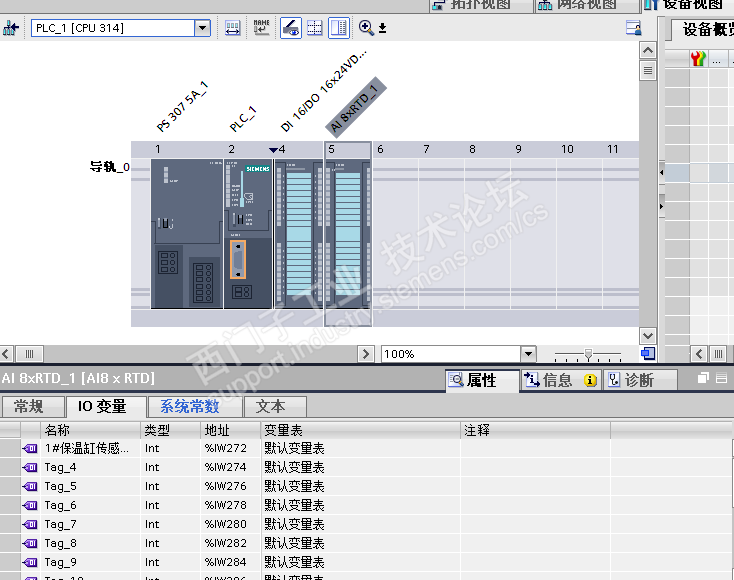Click the tag icon on the Tag_5 row
This screenshot has width=734, height=580.
(x=30, y=486)
